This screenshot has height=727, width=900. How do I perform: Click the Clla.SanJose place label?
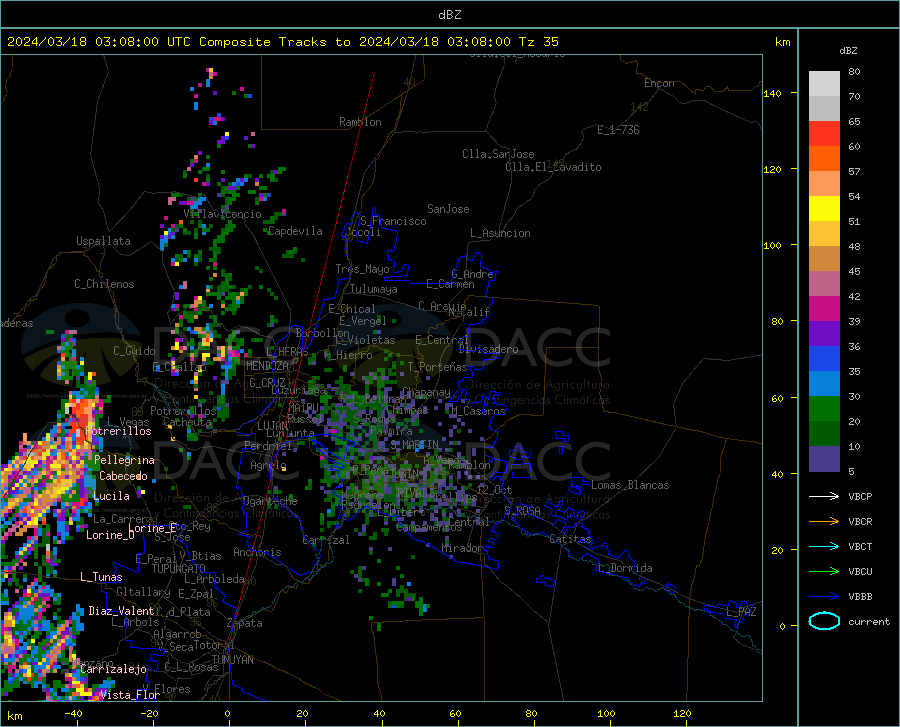[x=498, y=154]
